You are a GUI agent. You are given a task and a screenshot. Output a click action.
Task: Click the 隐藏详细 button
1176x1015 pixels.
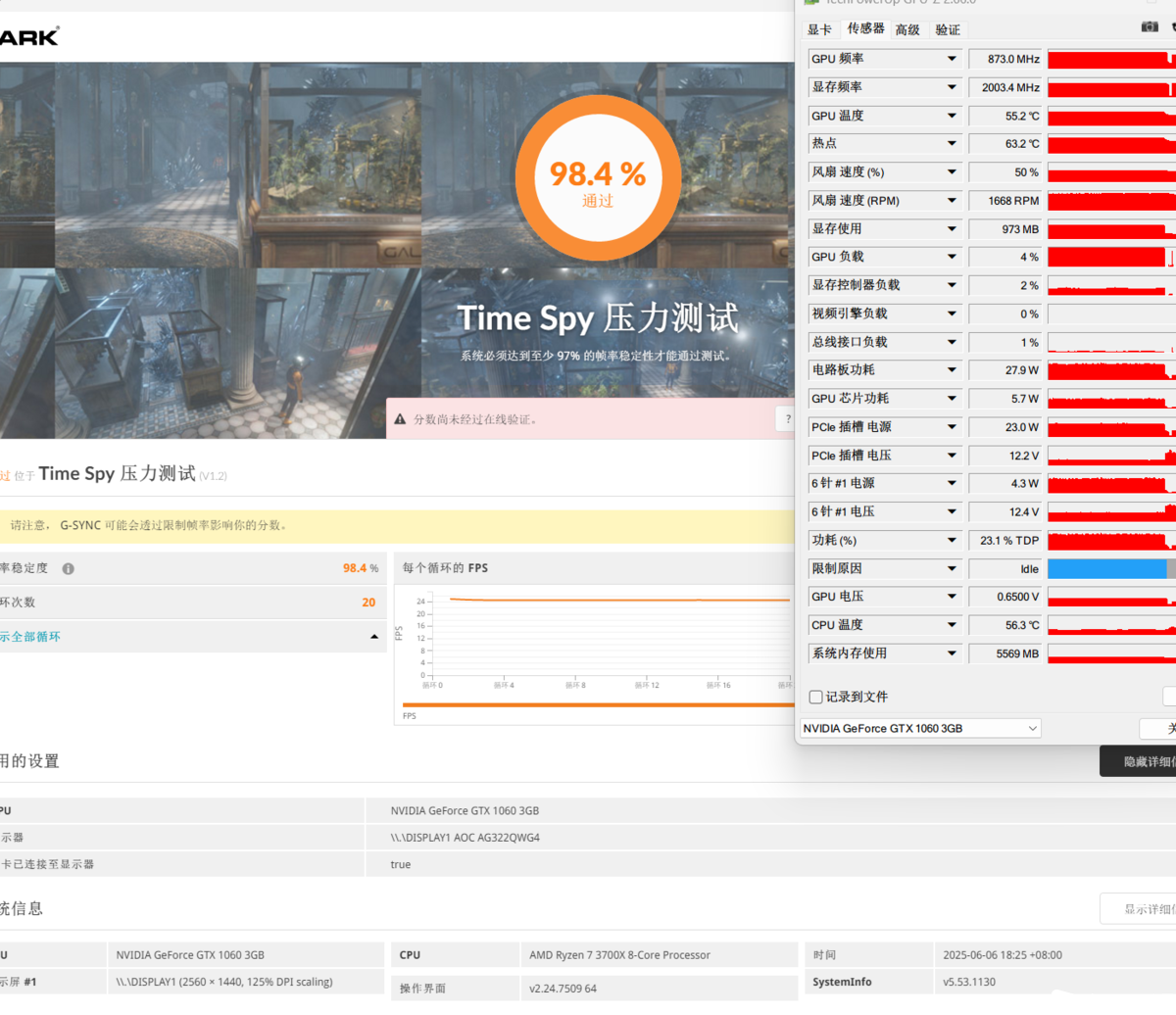(x=1139, y=761)
